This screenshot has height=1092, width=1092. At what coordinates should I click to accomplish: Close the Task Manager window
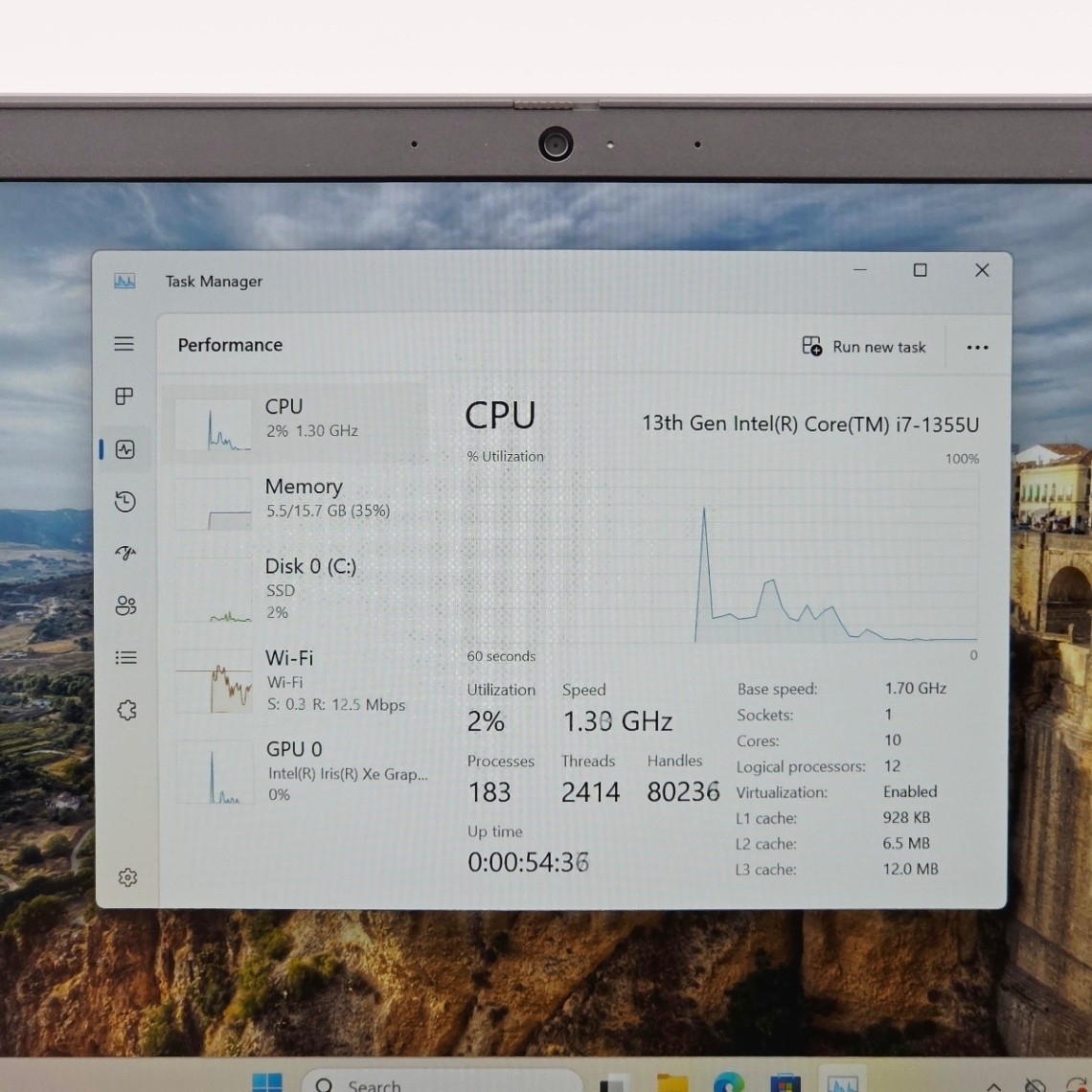(x=982, y=270)
